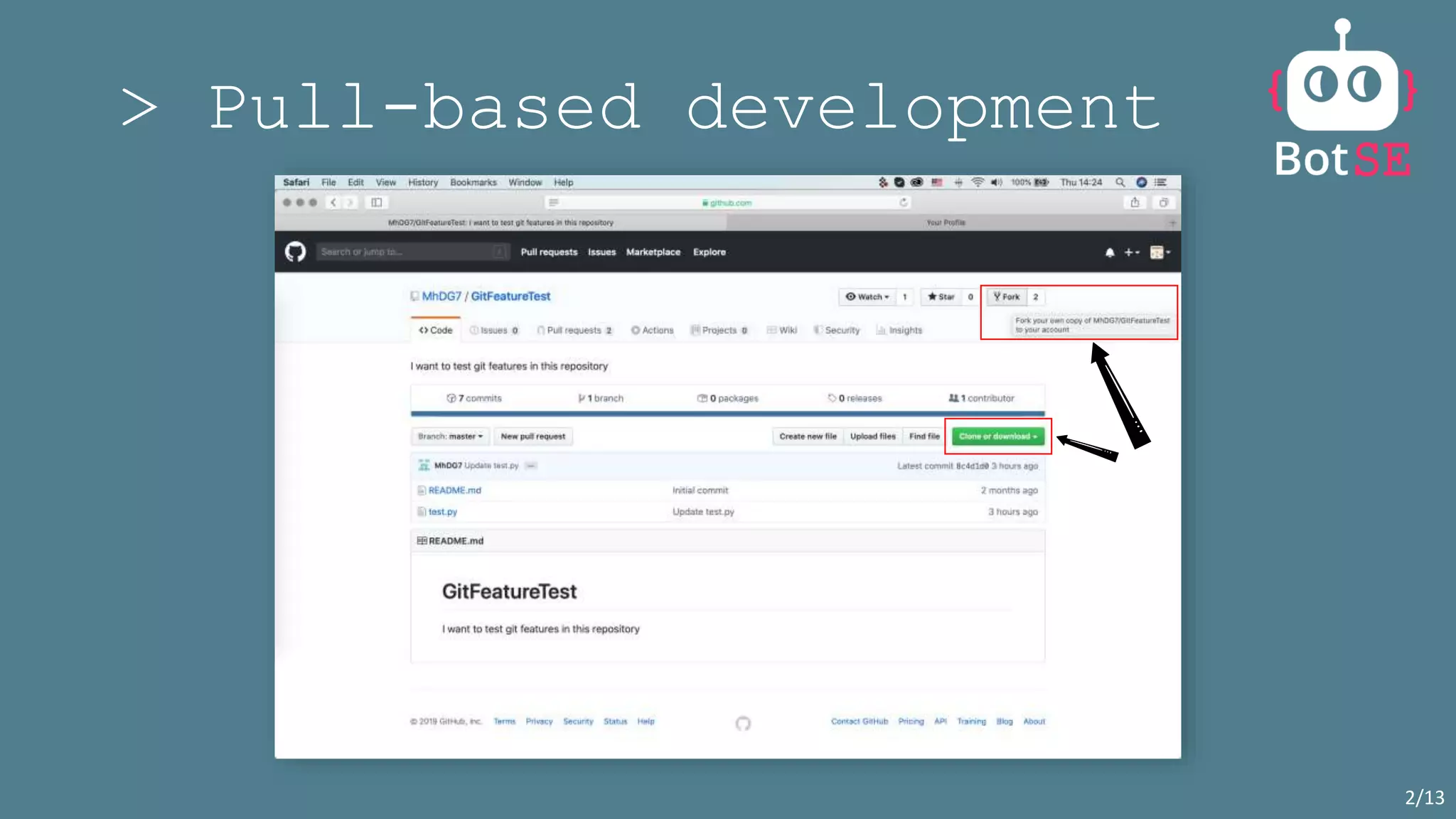Click the GitHub octocat logo in header
This screenshot has height=819, width=1456.
295,252
